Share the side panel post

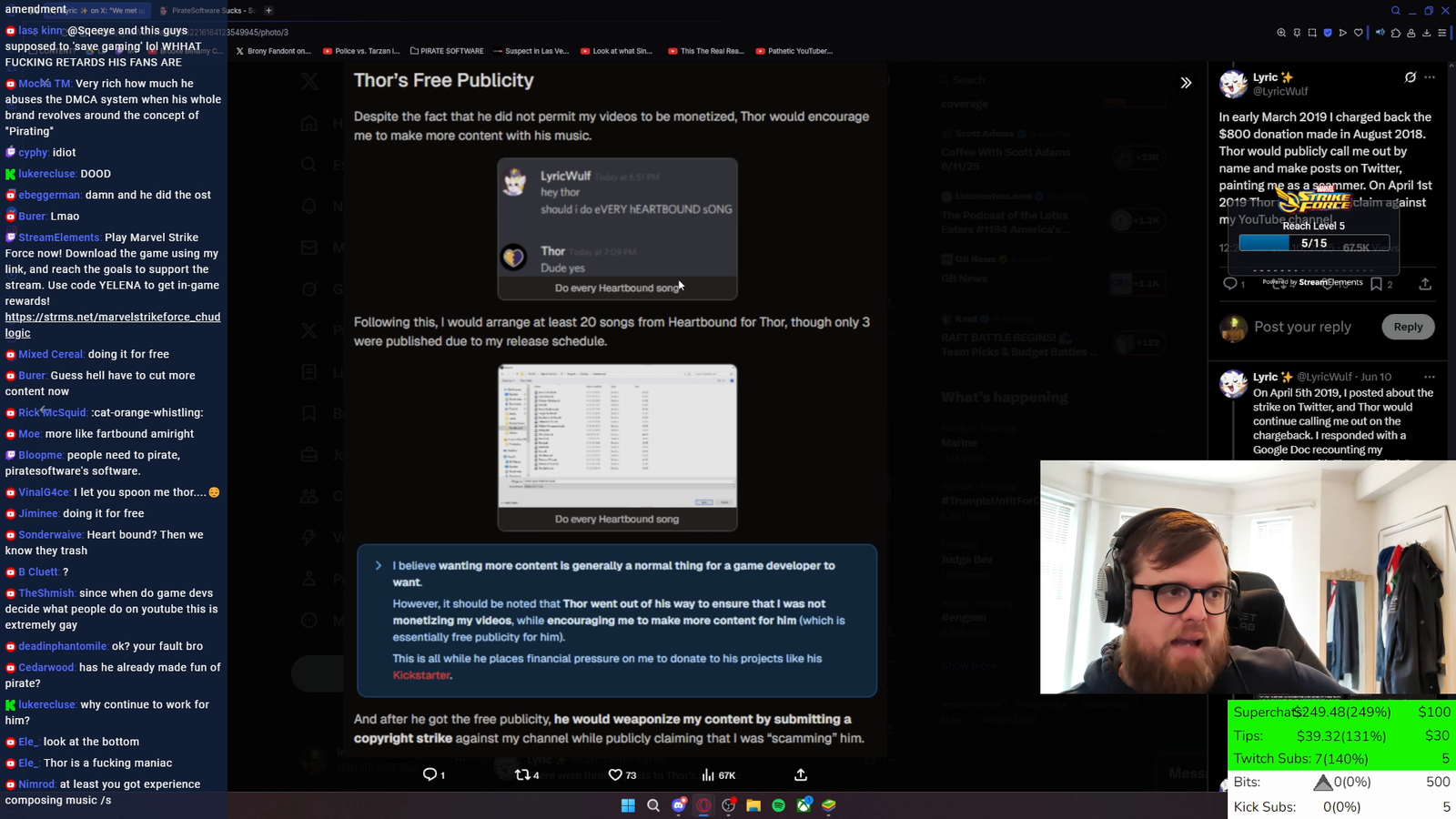click(1425, 284)
